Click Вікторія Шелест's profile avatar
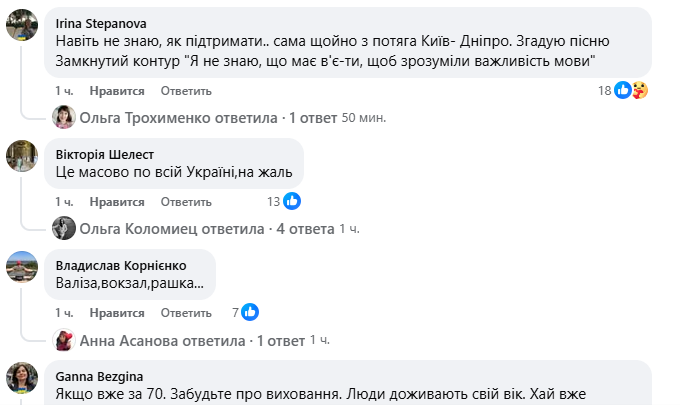 (x=23, y=157)
